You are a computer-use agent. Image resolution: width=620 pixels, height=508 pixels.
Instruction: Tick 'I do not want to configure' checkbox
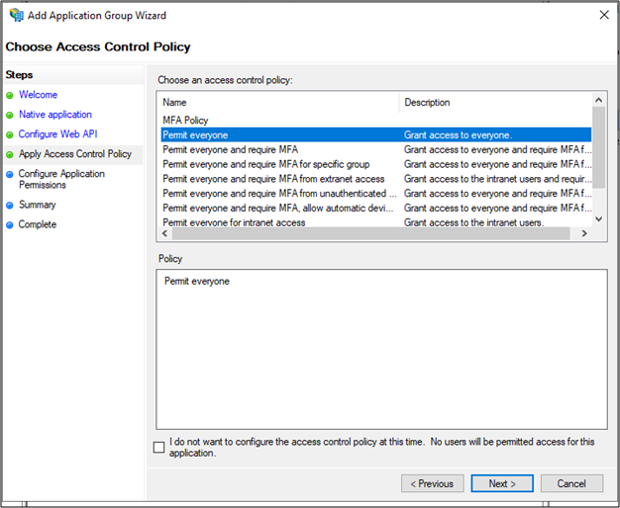point(159,447)
